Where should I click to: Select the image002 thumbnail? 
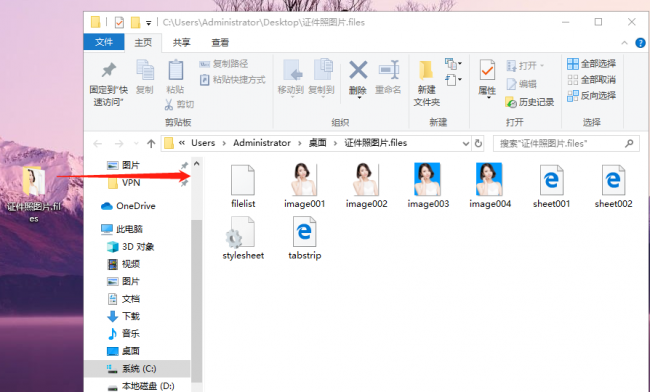(x=366, y=186)
